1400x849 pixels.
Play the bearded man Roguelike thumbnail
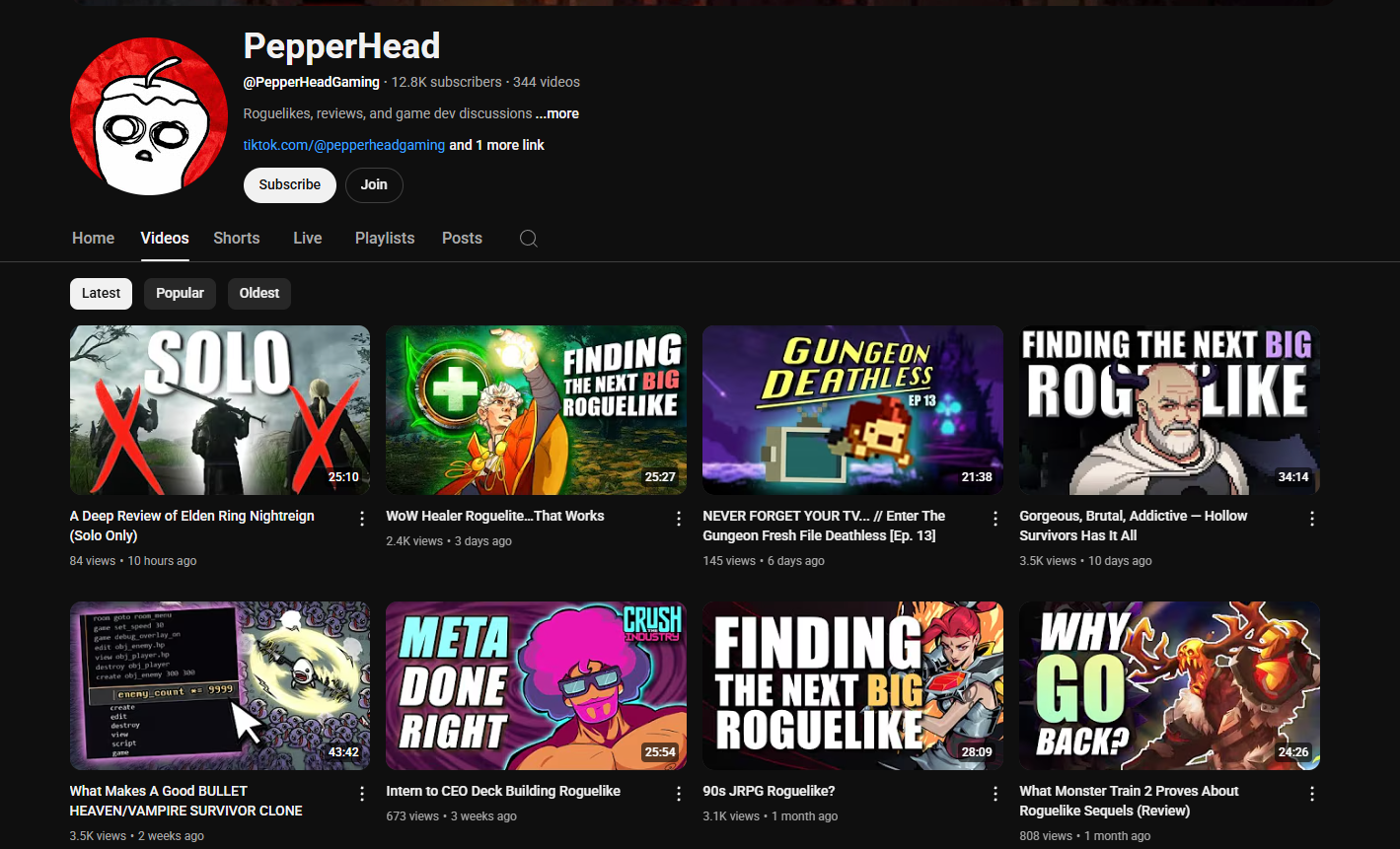pos(1170,410)
